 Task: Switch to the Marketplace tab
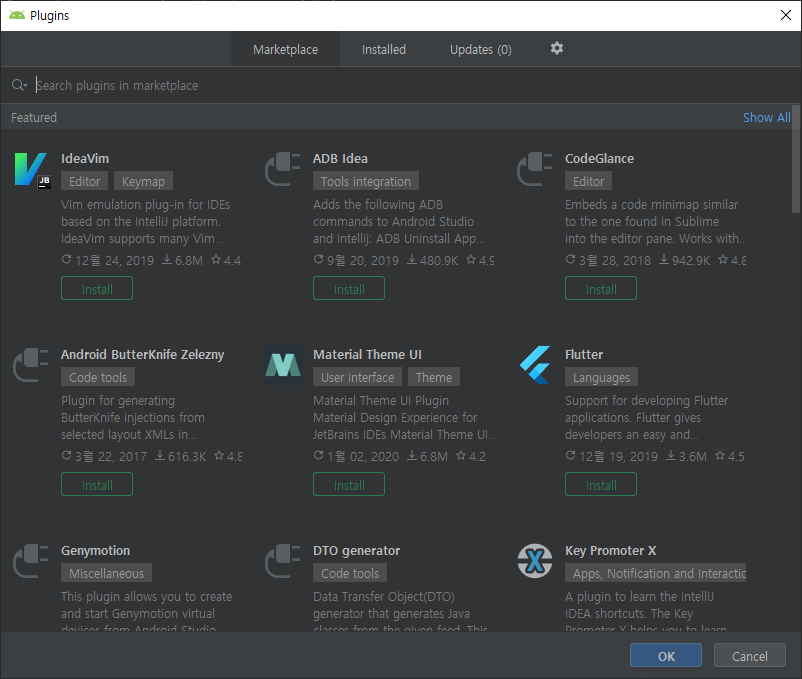coord(285,50)
